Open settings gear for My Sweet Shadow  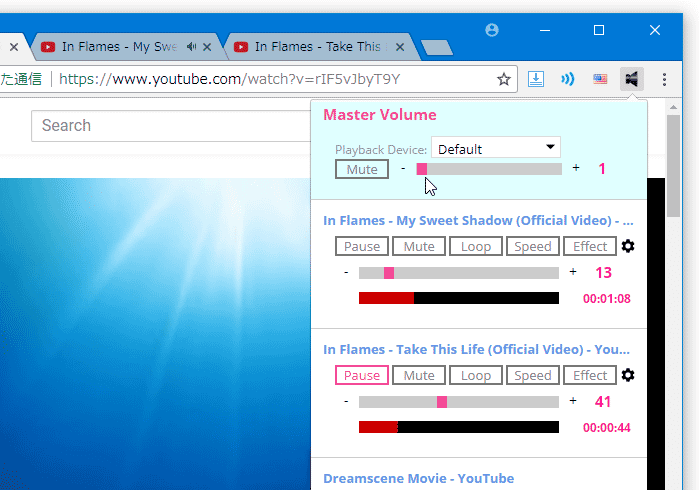[628, 246]
